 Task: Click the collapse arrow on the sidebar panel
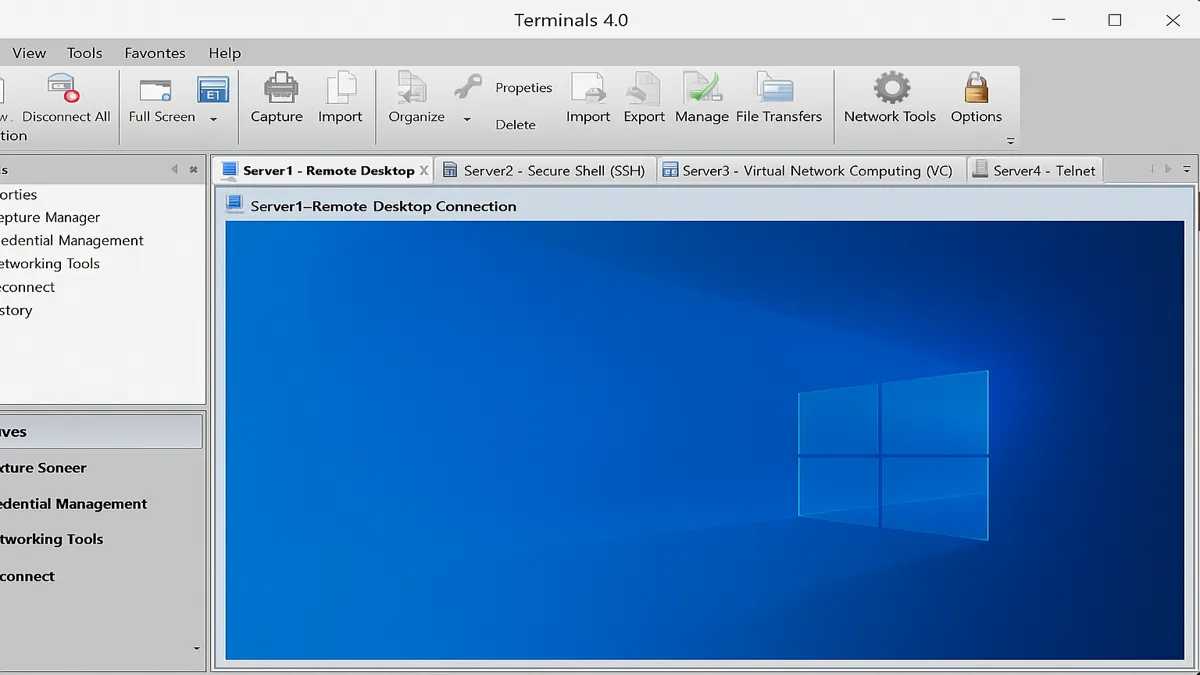pyautogui.click(x=174, y=169)
